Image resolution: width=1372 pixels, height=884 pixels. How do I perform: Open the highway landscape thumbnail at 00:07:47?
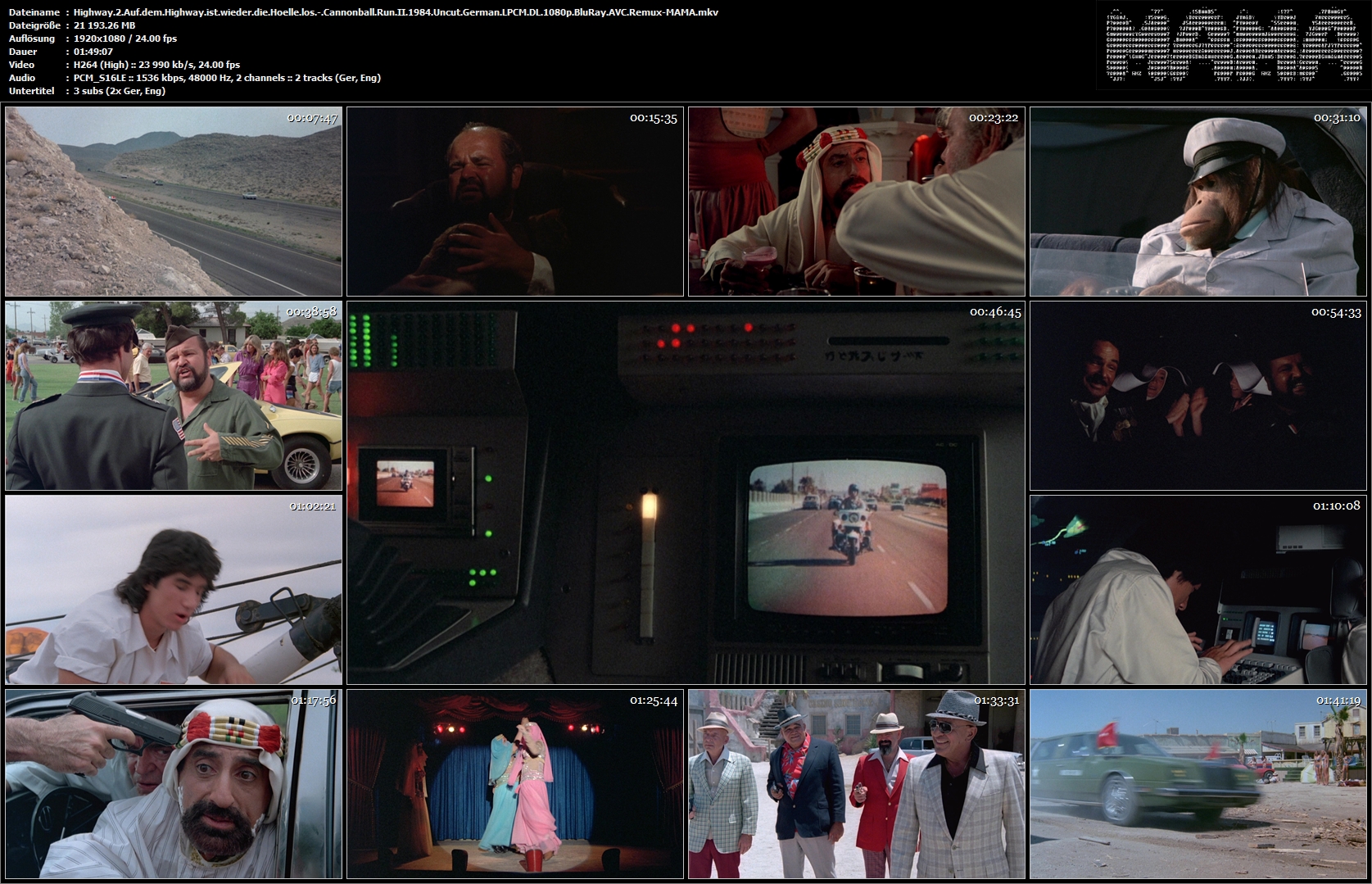[174, 202]
